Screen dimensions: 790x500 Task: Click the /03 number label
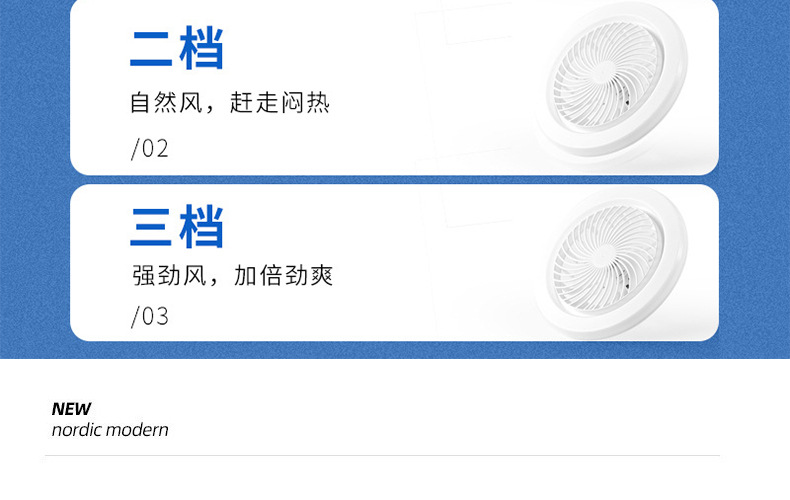pyautogui.click(x=150, y=317)
